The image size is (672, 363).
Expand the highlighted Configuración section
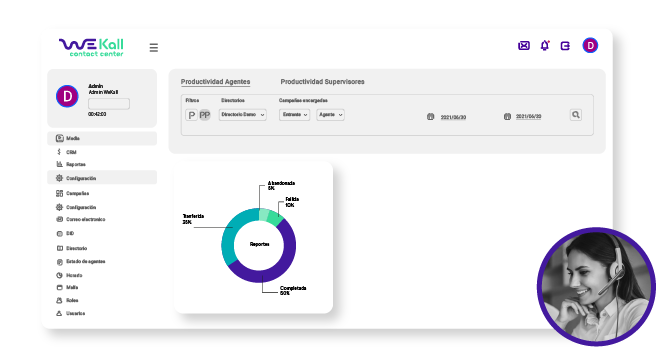102,178
